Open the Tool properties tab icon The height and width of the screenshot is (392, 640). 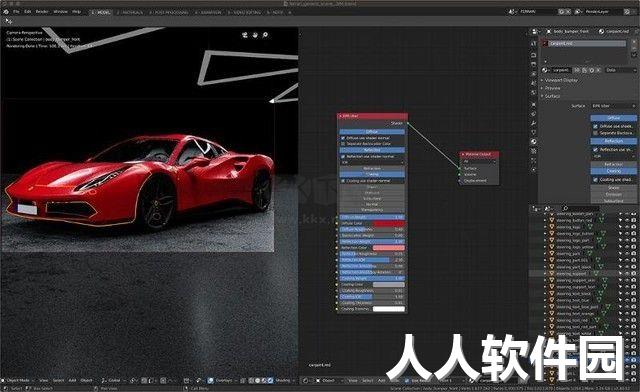(x=533, y=44)
